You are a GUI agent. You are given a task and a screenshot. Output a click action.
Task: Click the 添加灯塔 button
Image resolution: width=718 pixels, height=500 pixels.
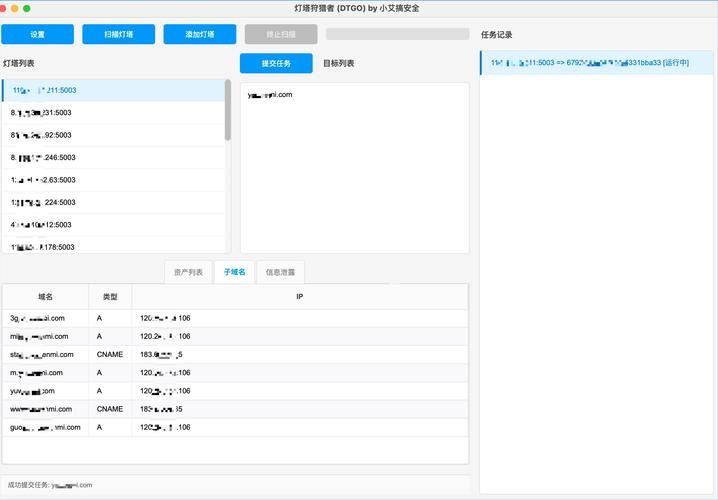pos(200,34)
